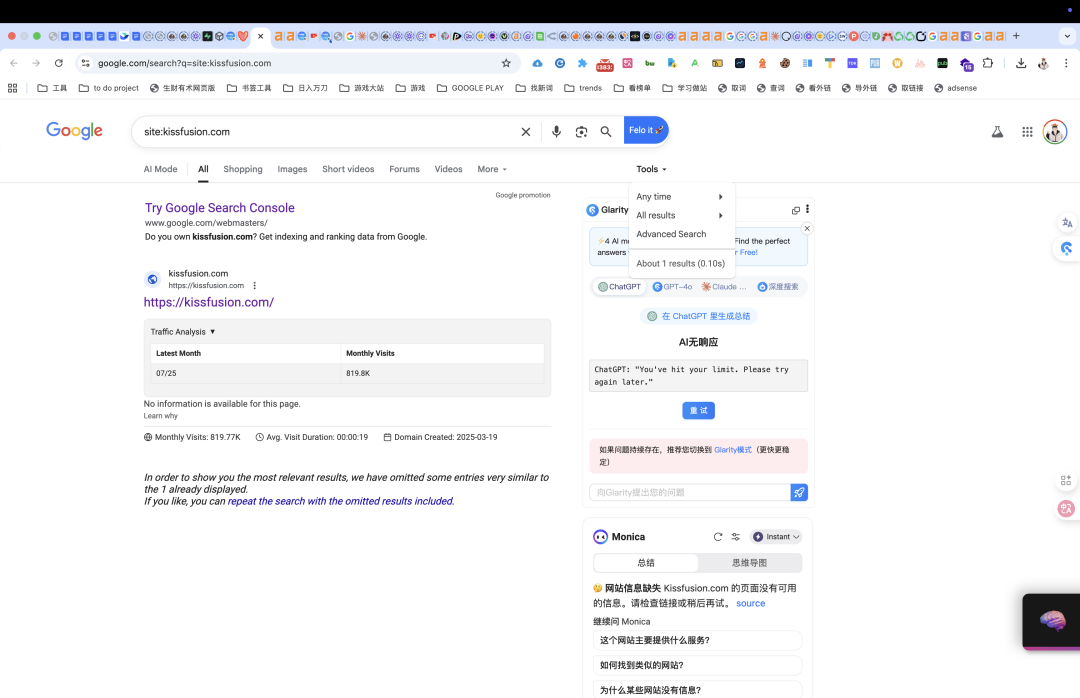Focus the Glarity question input field
Image resolution: width=1080 pixels, height=698 pixels.
point(689,492)
